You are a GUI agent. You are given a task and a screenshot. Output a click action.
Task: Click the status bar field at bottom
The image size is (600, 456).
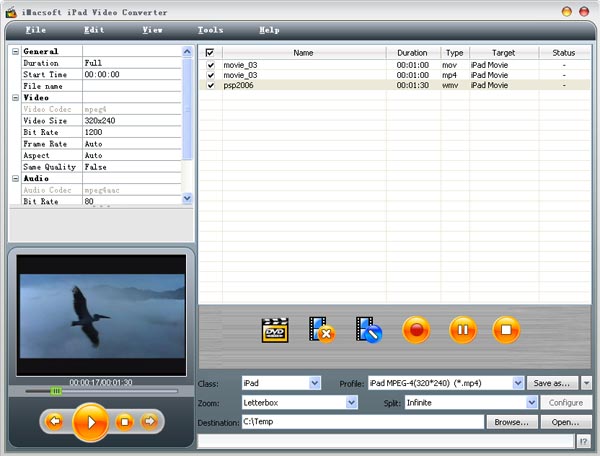click(386, 441)
